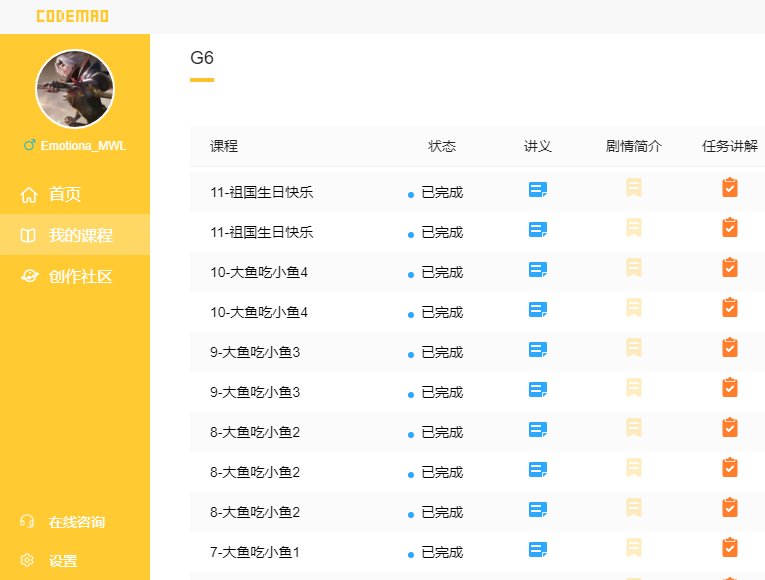Open story intro bookmark for 7-大鱼吃小鱼1

tap(634, 547)
